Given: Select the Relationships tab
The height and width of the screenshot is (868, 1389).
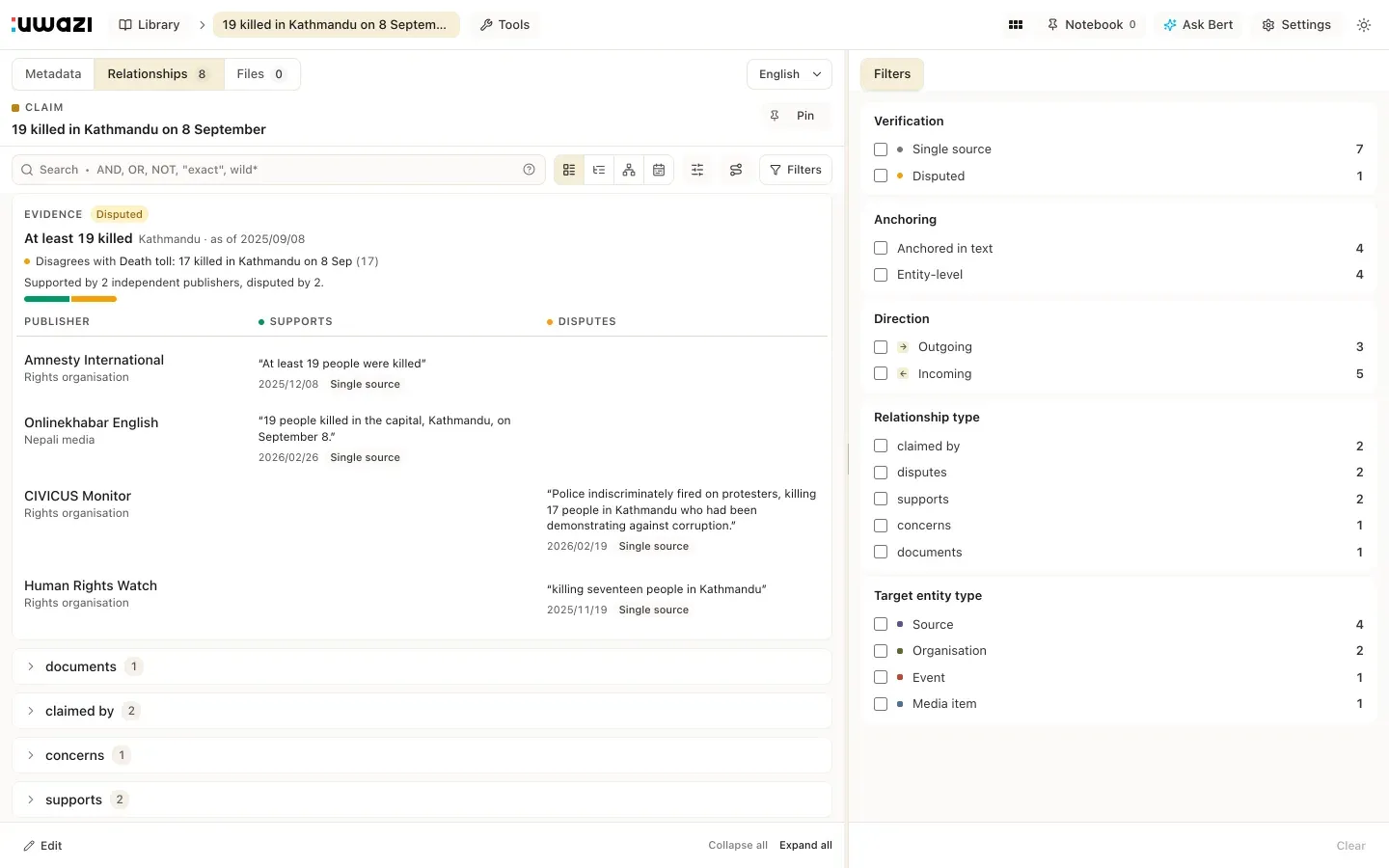Looking at the screenshot, I should pyautogui.click(x=158, y=74).
